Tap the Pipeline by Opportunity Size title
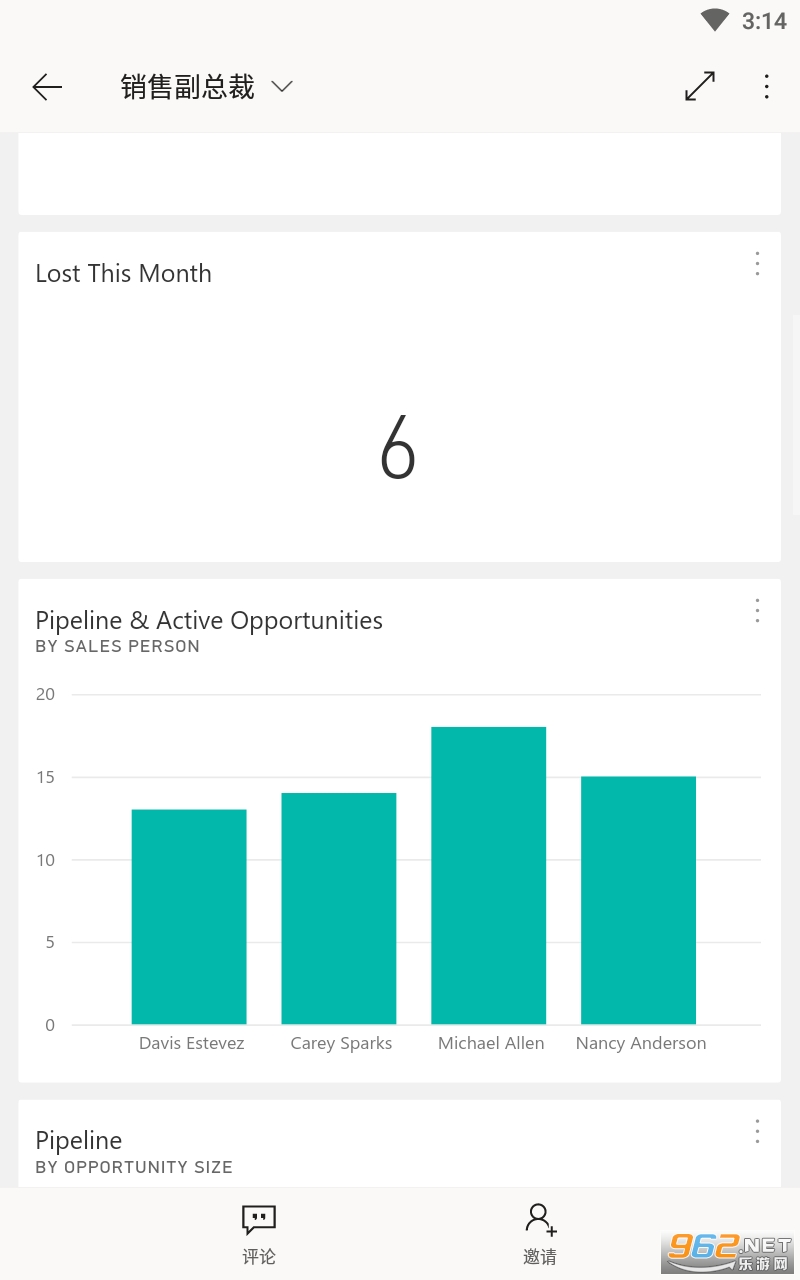The height and width of the screenshot is (1280, 800). [x=79, y=1140]
